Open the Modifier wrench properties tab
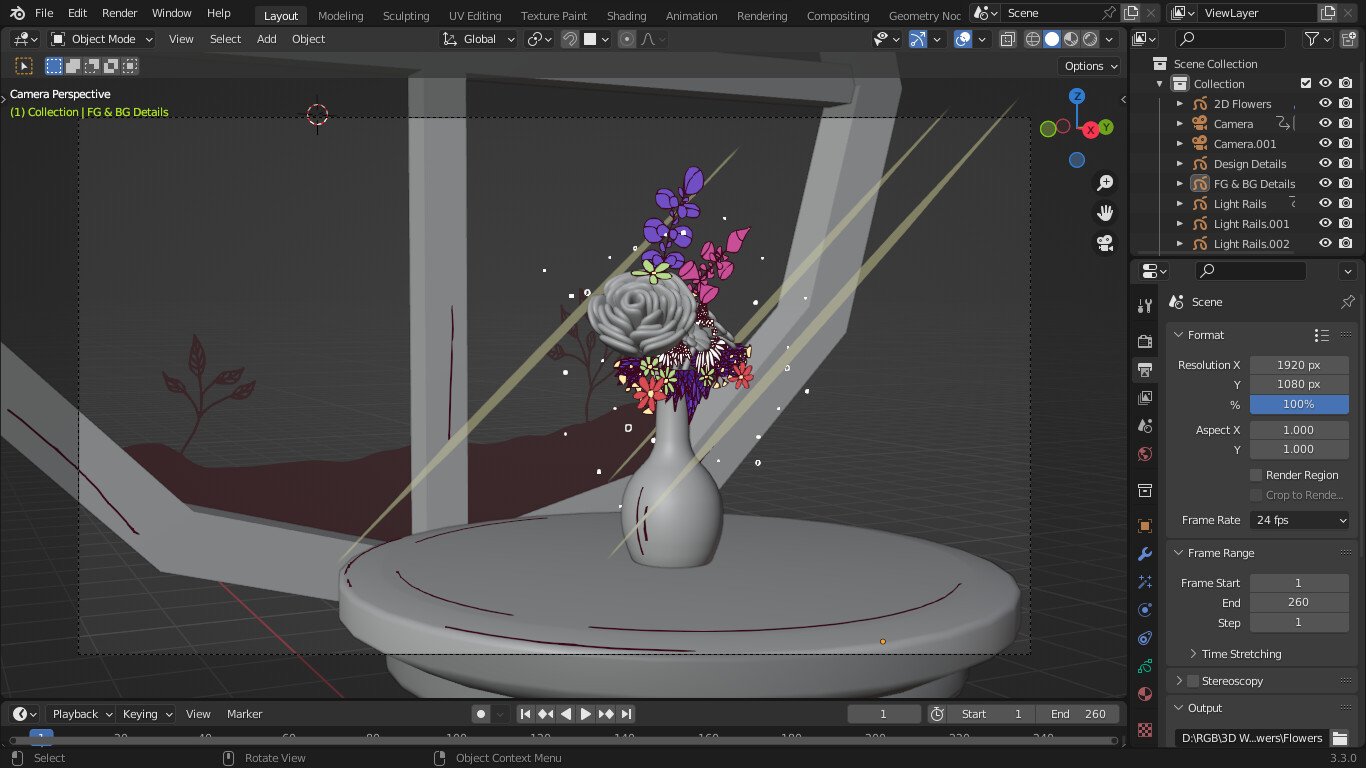Image resolution: width=1366 pixels, height=768 pixels. pyautogui.click(x=1145, y=554)
